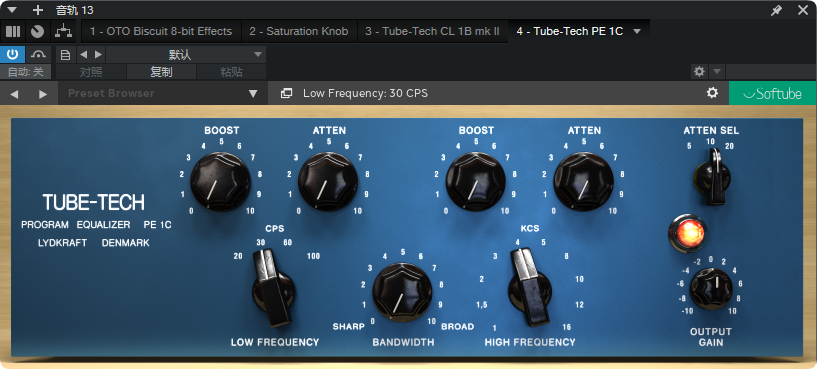817x369 pixels.
Task: Click the Softube logo button
Action: click(772, 93)
